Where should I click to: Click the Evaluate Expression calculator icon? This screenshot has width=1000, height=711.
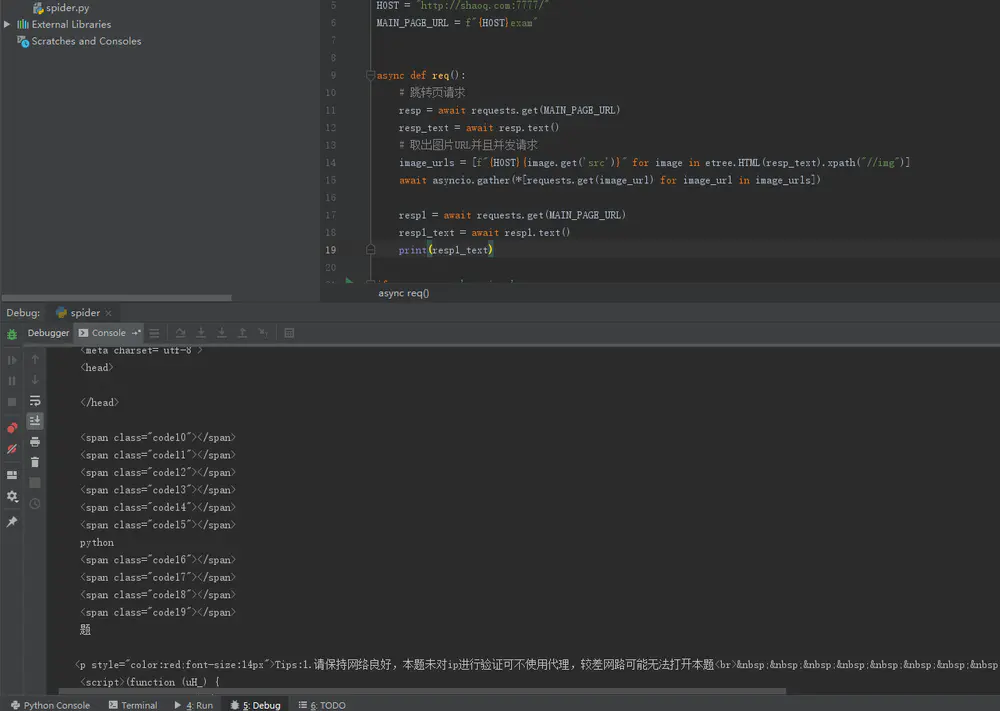[289, 333]
